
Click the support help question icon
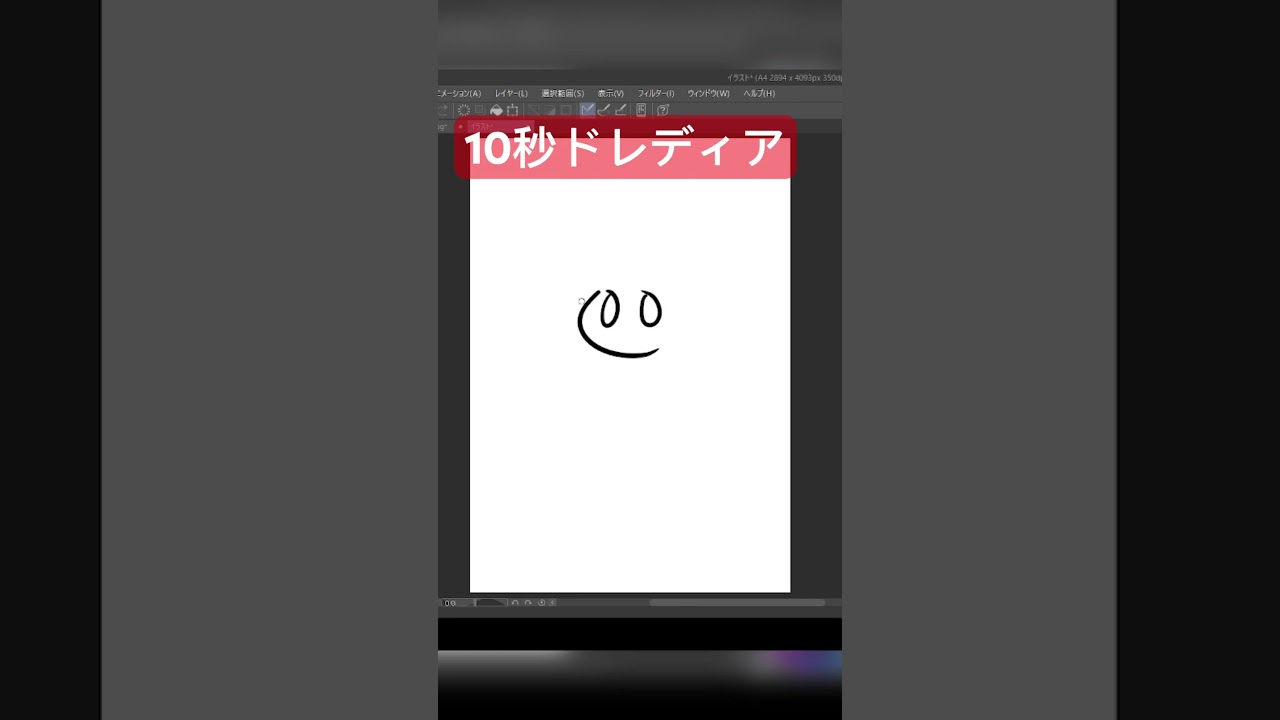(x=662, y=110)
